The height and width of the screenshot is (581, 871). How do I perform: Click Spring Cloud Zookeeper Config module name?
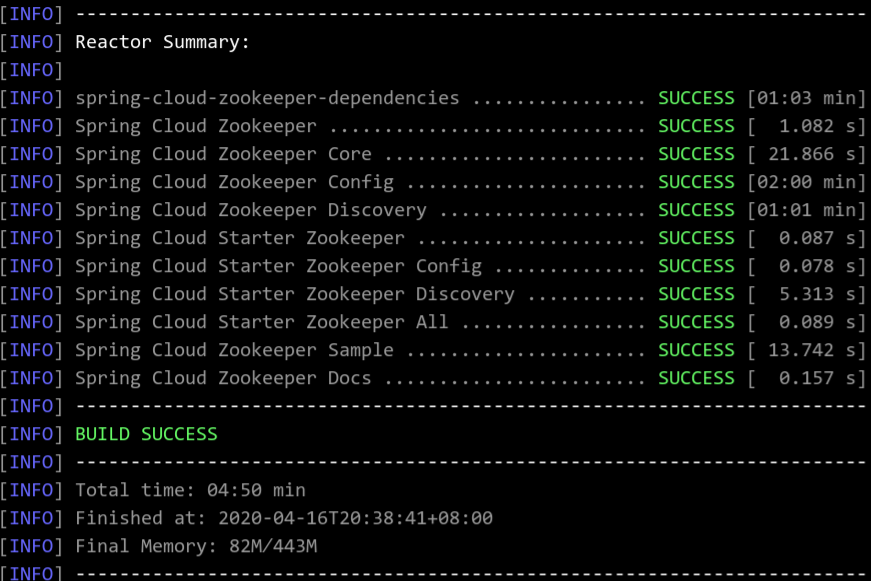click(x=234, y=182)
